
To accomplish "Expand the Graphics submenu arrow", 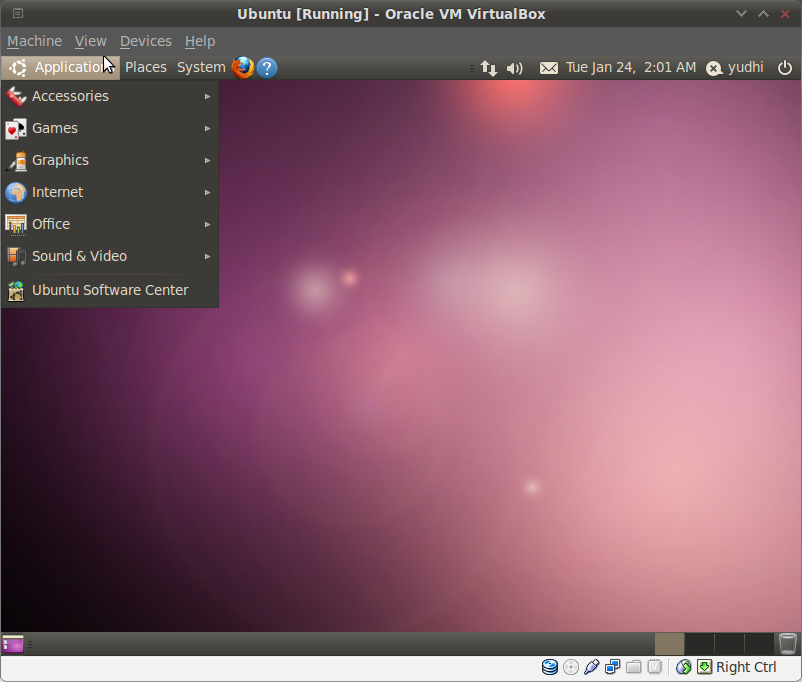I will (x=207, y=161).
